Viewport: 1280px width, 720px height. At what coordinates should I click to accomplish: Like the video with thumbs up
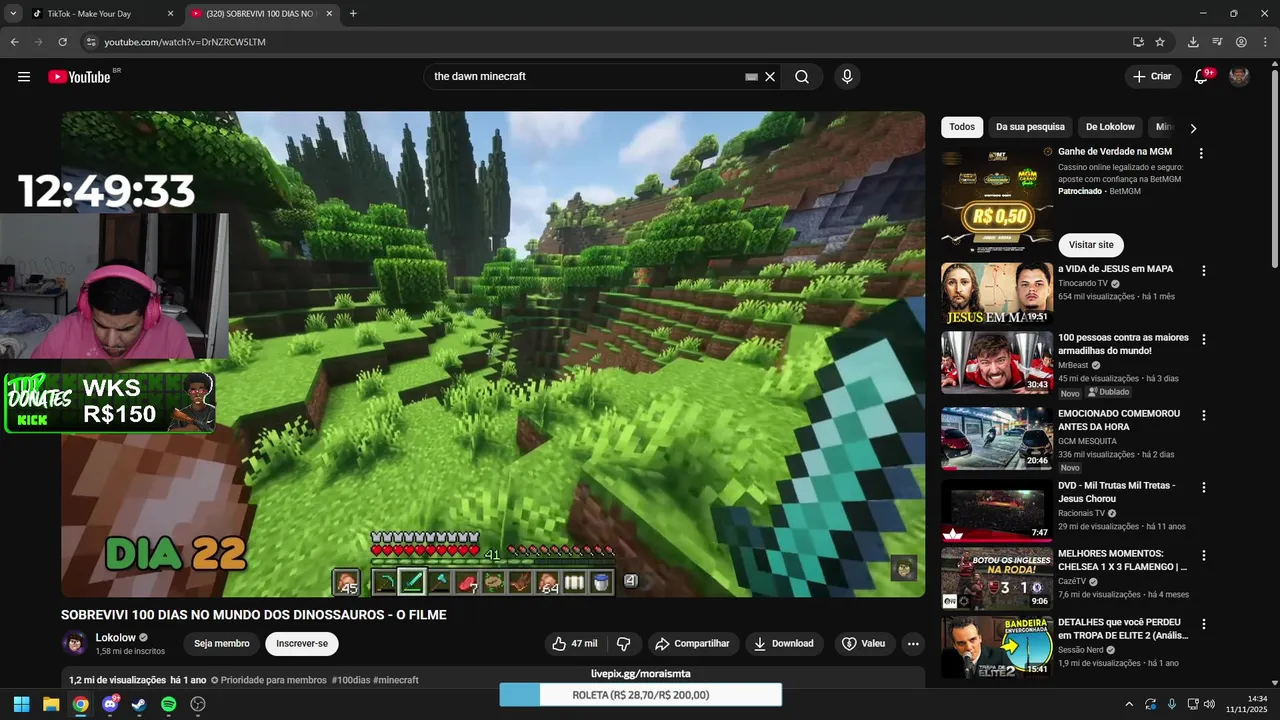point(575,644)
